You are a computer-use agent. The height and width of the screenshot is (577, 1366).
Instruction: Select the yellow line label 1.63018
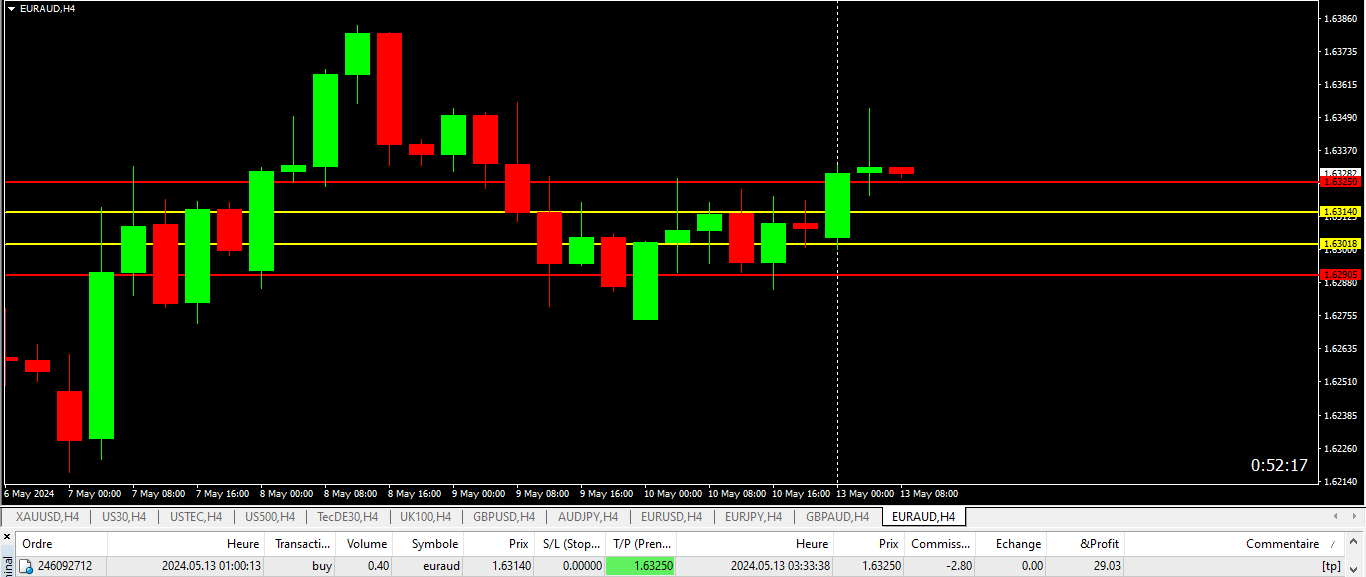[1340, 244]
